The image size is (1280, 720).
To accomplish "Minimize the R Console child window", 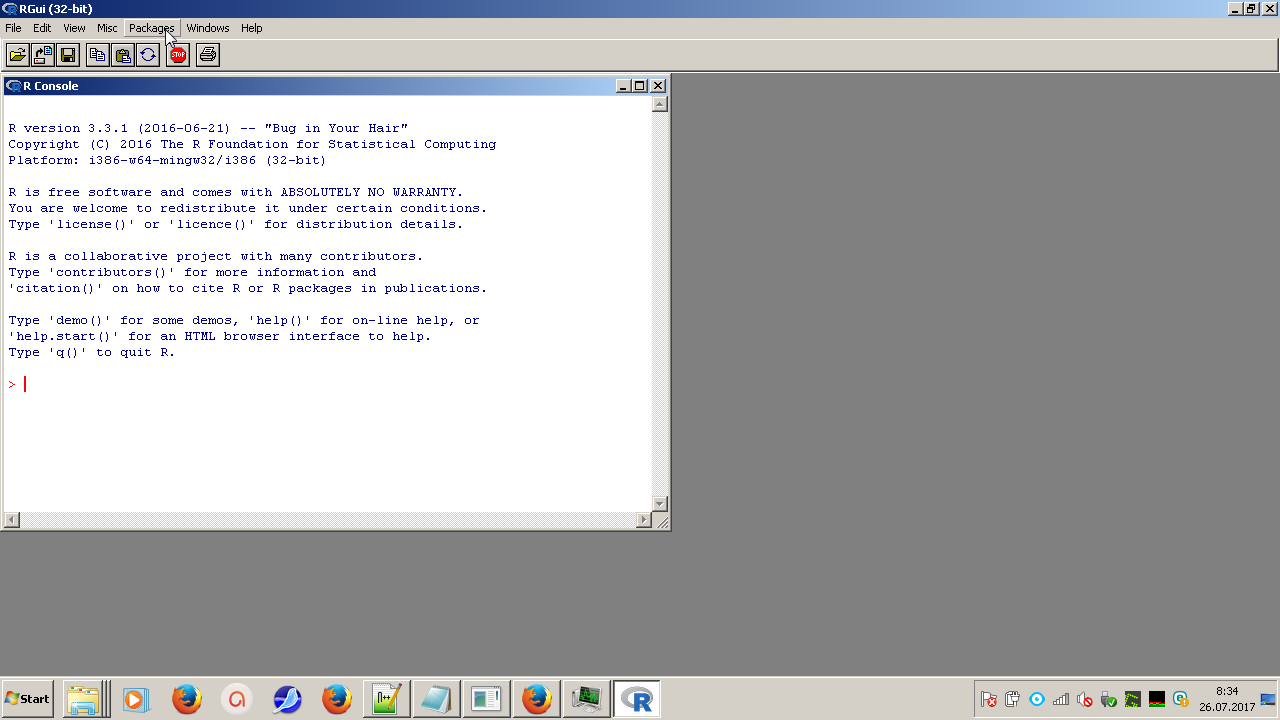I will (623, 86).
